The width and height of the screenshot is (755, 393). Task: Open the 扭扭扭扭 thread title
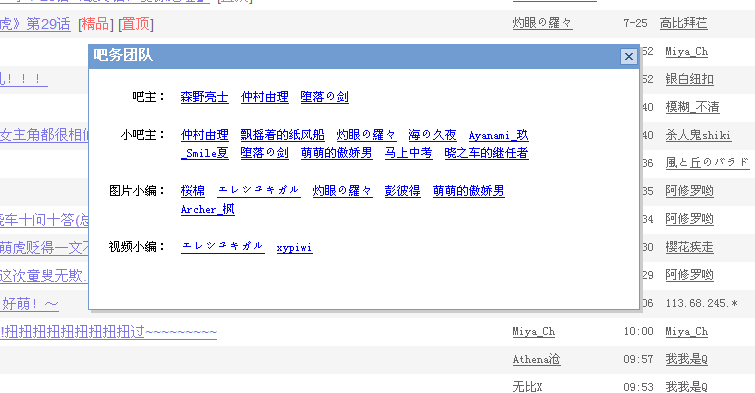108,331
